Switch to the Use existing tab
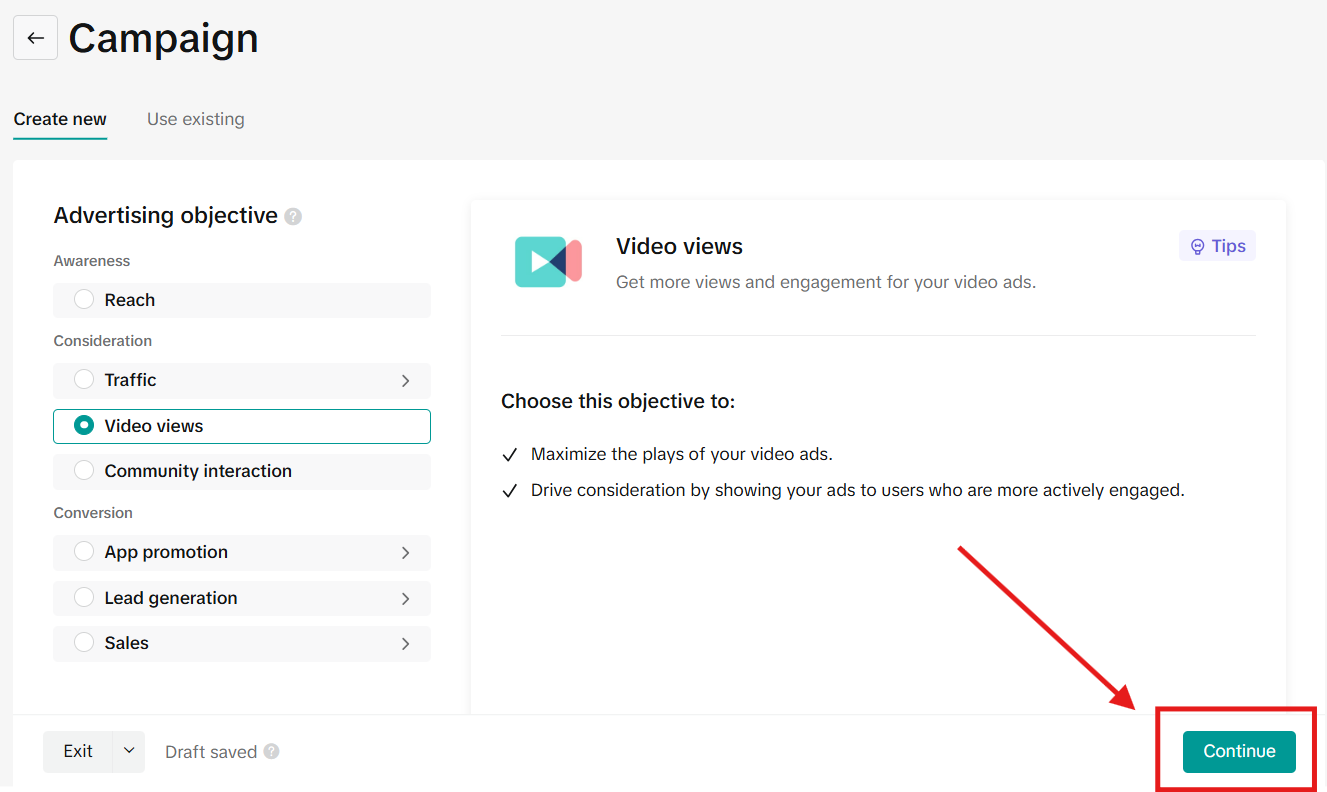 195,119
